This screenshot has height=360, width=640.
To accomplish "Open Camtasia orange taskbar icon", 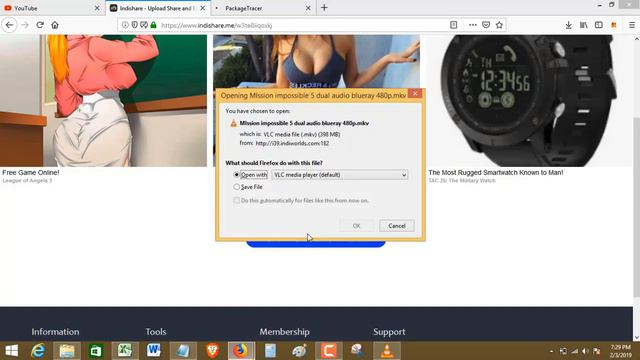I will (x=329, y=351).
